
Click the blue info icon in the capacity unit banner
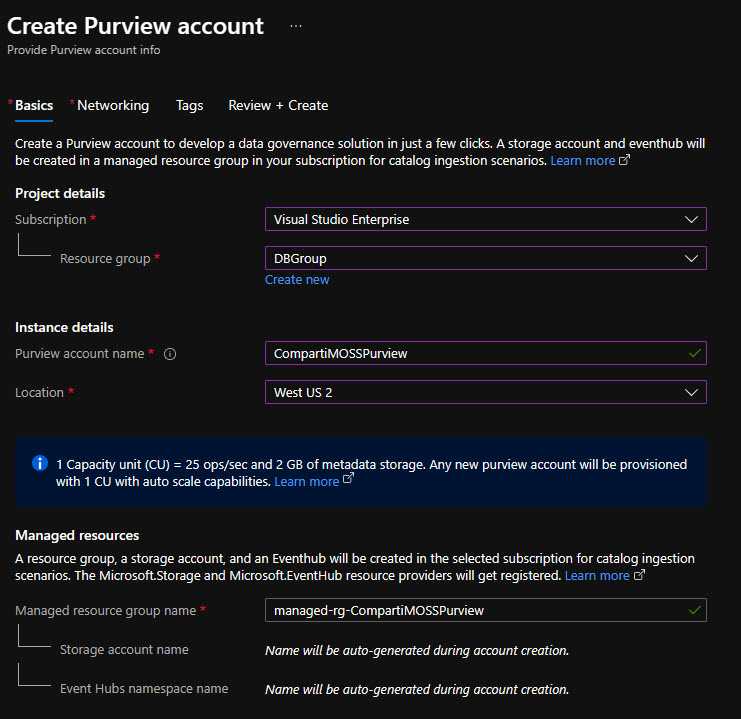tap(40, 463)
